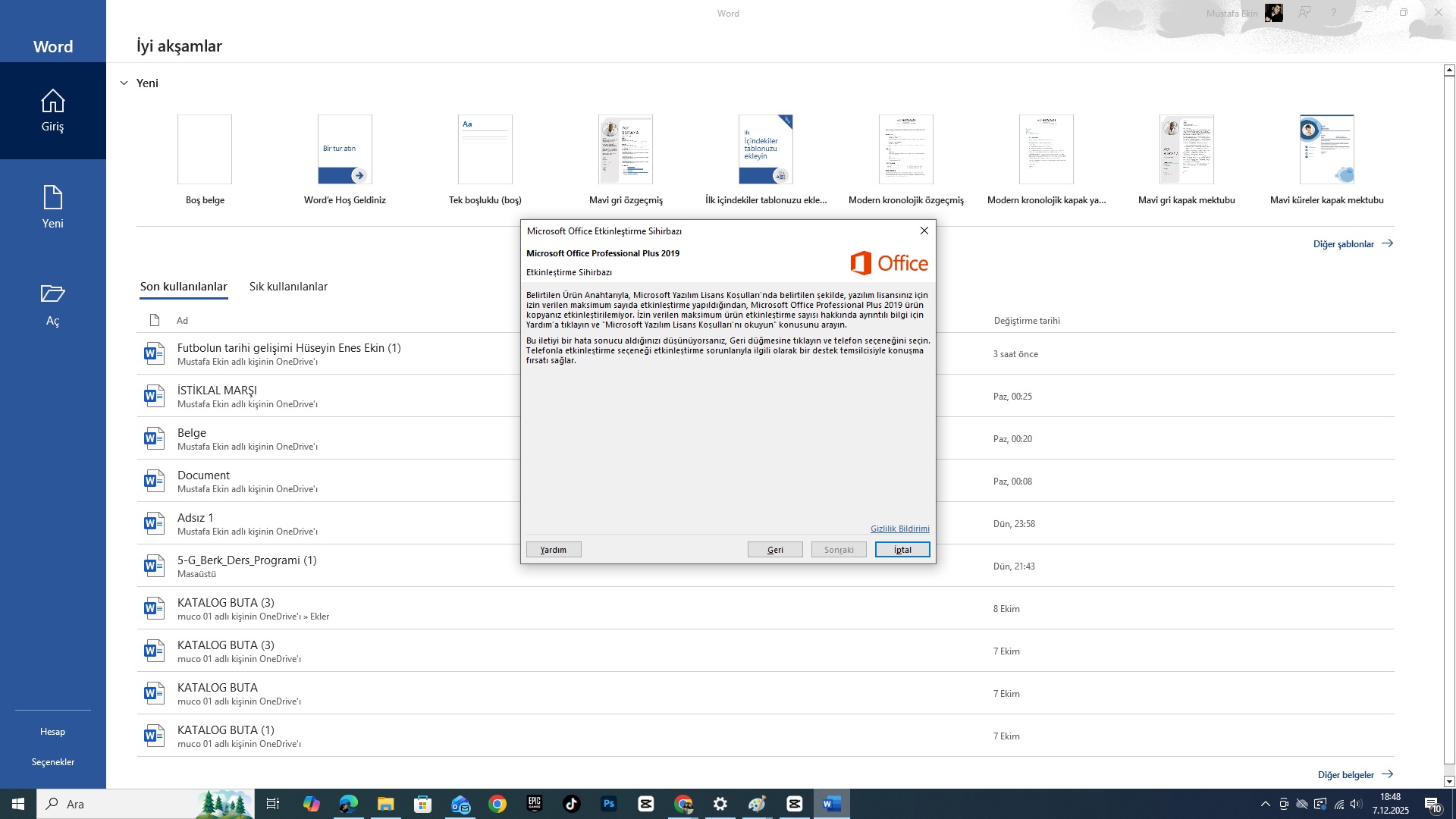Open KATALOG BUTA document dated 7 Ekim

(766, 693)
